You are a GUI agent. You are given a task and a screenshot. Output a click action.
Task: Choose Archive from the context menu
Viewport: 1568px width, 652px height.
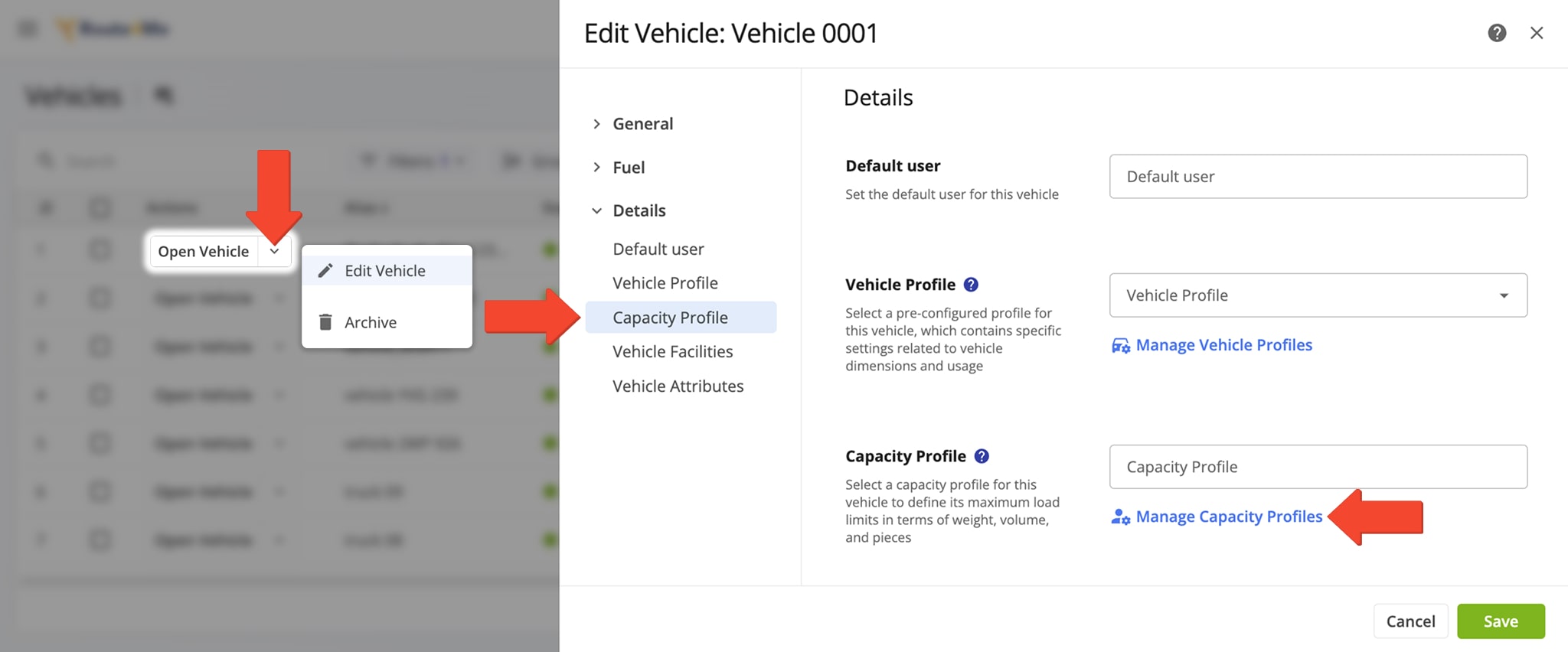tap(387, 322)
